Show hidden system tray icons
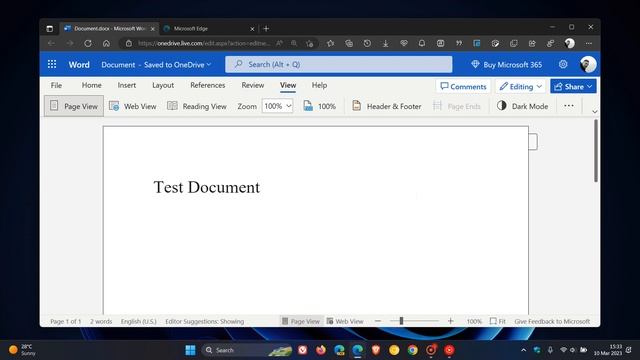 523,350
